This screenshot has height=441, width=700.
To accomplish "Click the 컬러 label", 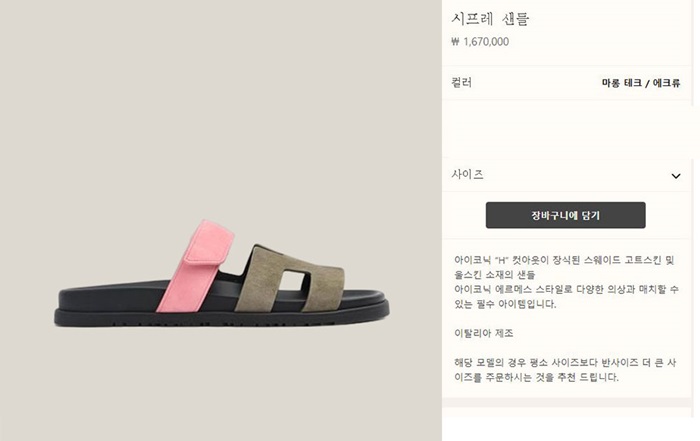I will (462, 83).
